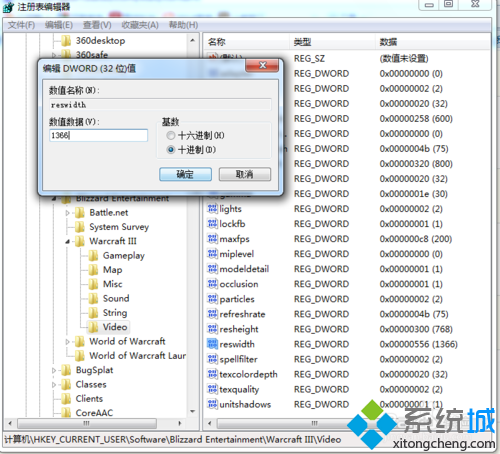Select the World of Warcraft Laur tree item

(x=137, y=356)
